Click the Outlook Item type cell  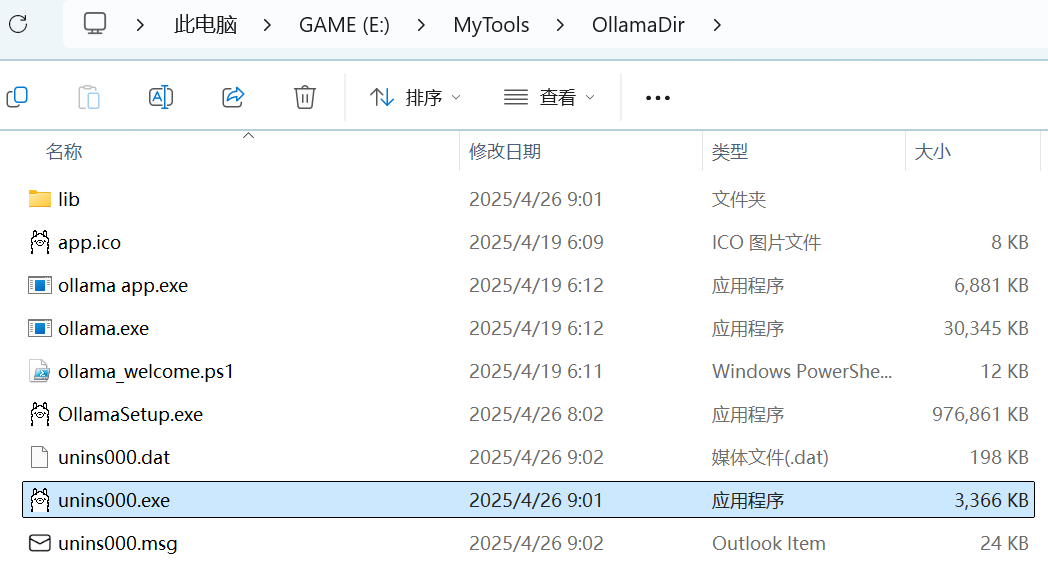click(769, 543)
